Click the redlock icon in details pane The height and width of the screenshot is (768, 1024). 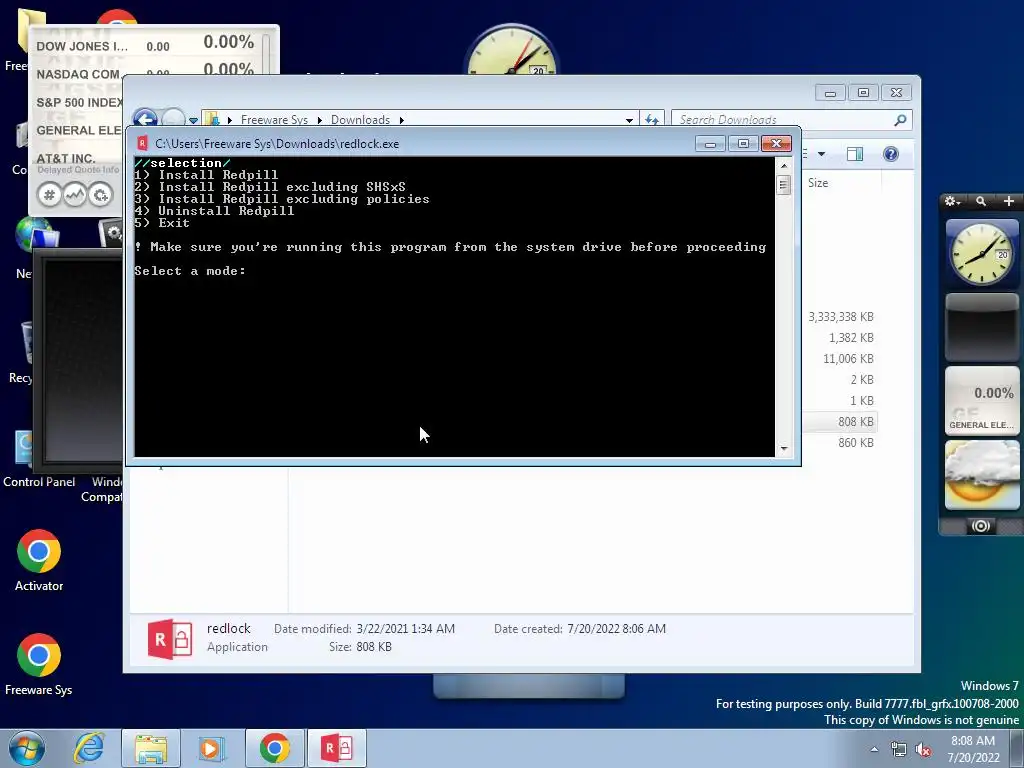[x=170, y=638]
